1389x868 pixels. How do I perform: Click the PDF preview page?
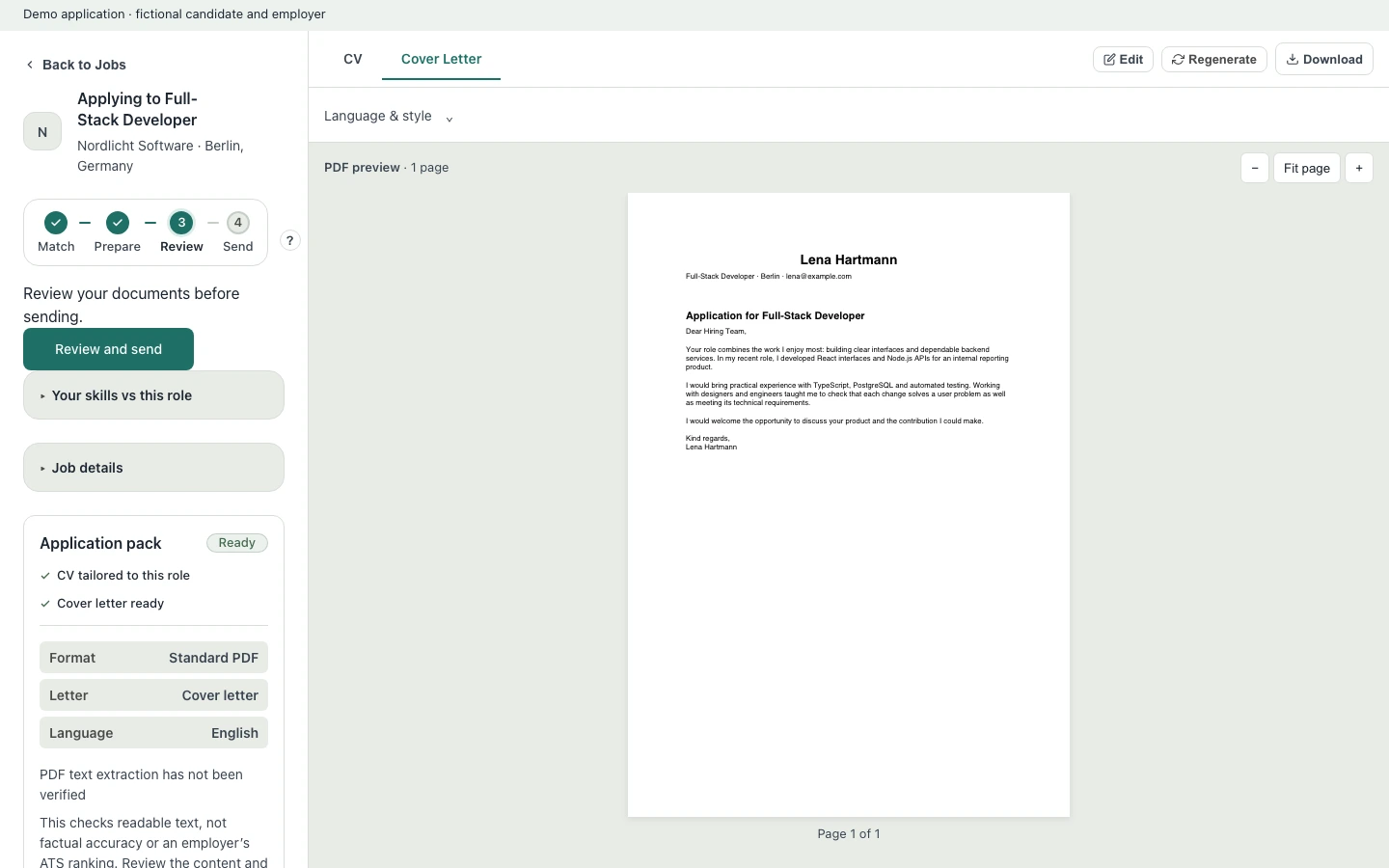coord(849,504)
